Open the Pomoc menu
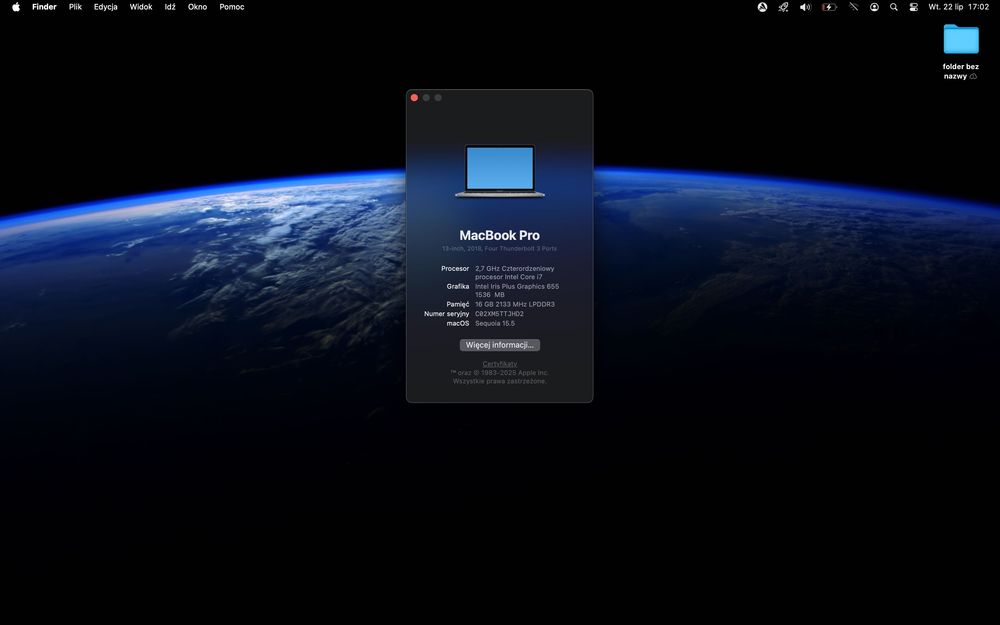The height and width of the screenshot is (625, 1000). 232,7
